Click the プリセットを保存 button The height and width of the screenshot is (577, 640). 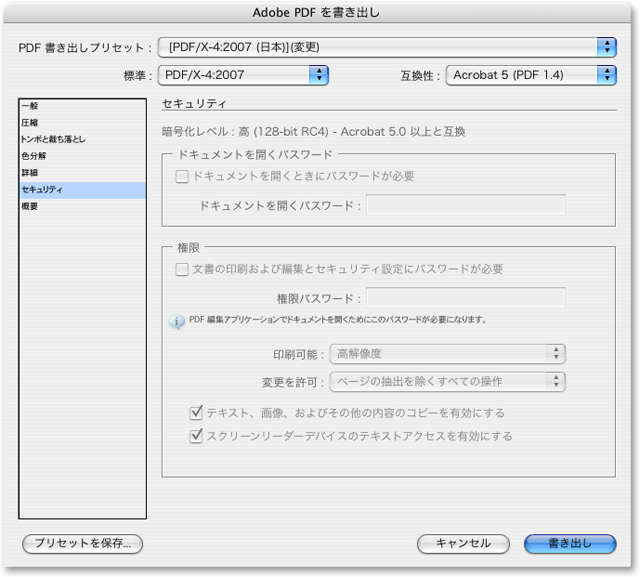coord(83,543)
